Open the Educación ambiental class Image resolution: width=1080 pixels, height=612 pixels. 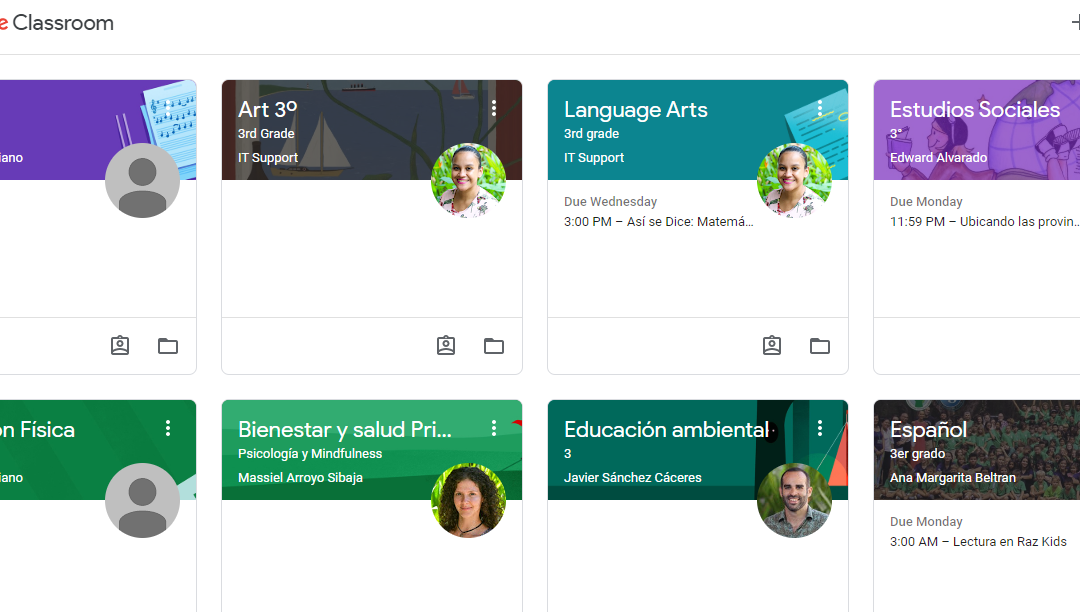(x=666, y=430)
